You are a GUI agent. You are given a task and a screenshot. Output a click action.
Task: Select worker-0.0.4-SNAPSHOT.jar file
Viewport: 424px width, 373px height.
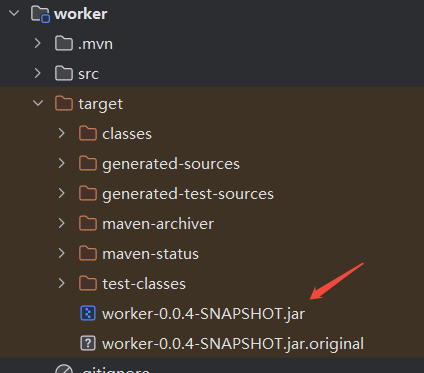[203, 314]
